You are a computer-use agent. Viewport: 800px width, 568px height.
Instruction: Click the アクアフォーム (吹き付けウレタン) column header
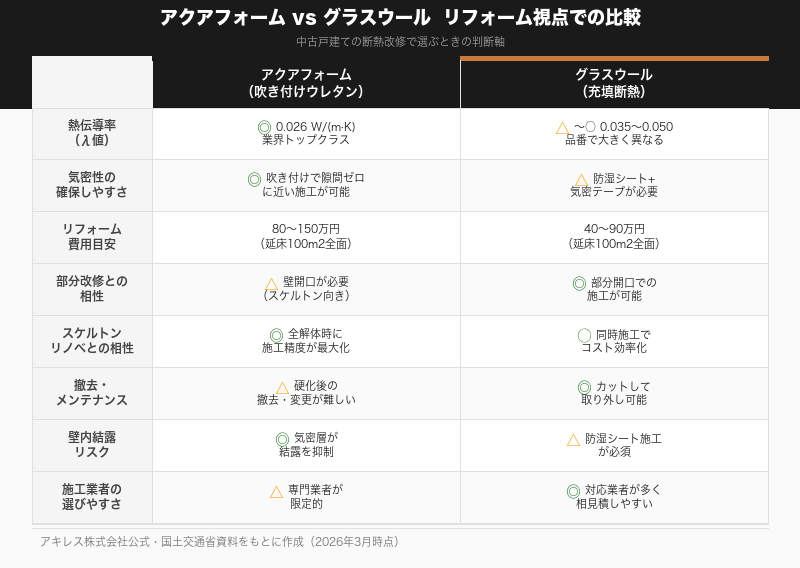click(306, 83)
